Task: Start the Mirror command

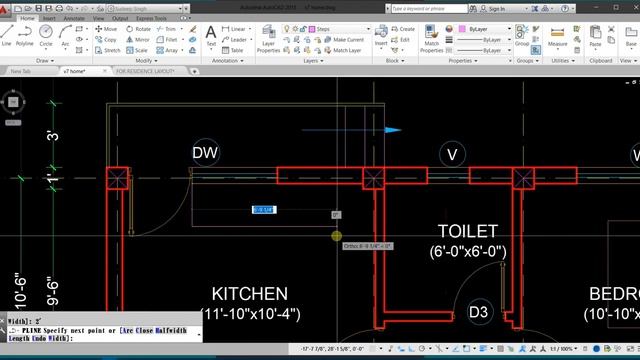Action: 138,40
